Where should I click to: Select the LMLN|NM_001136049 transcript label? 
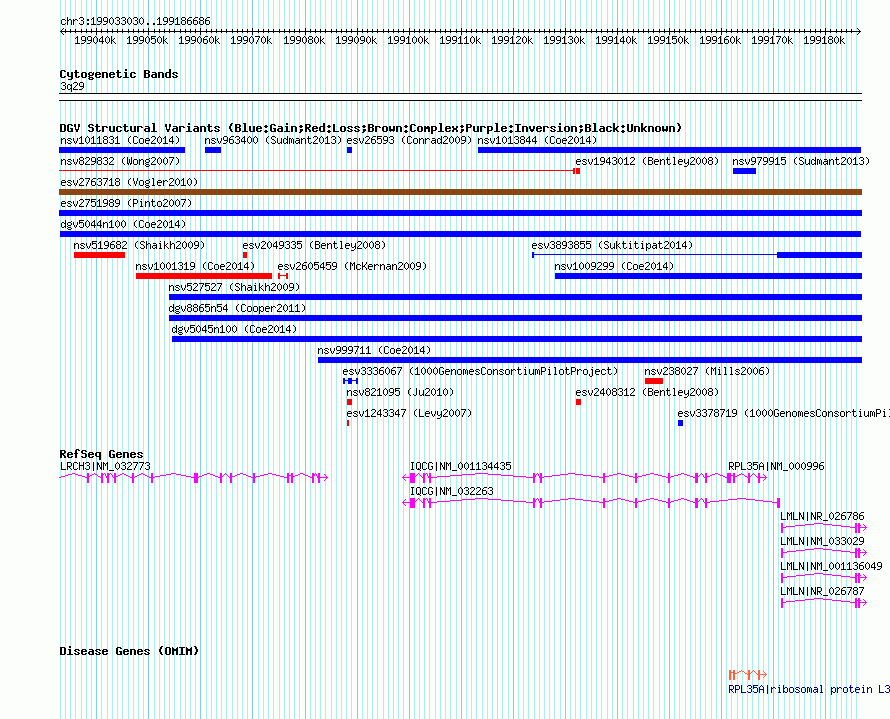click(x=831, y=566)
